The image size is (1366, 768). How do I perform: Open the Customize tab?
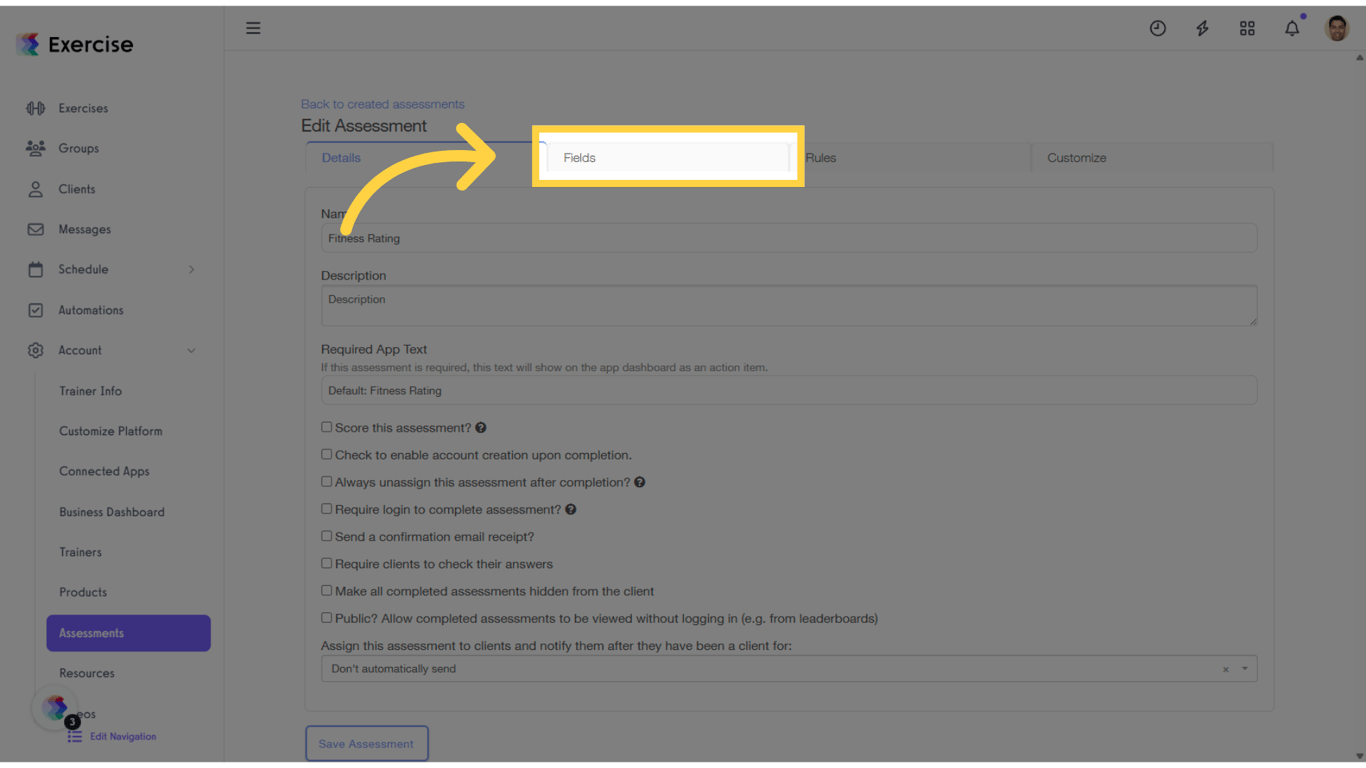point(1076,157)
